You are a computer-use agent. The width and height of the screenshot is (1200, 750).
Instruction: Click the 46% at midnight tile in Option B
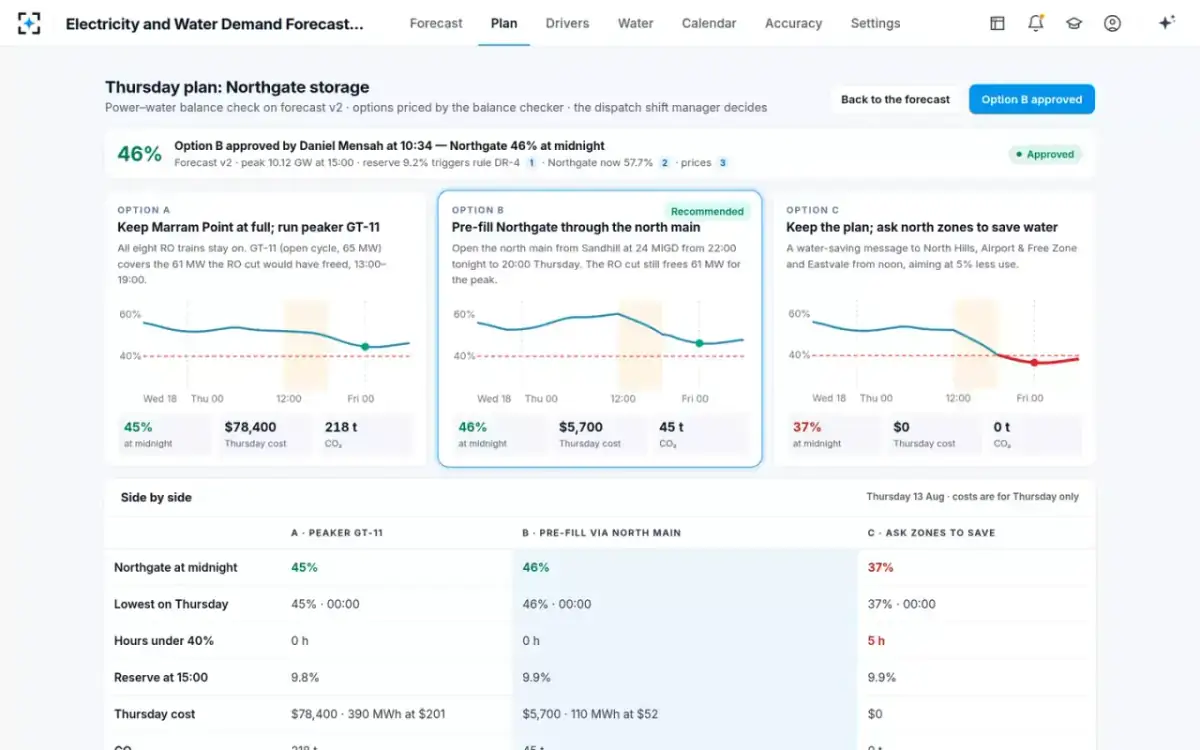point(499,434)
